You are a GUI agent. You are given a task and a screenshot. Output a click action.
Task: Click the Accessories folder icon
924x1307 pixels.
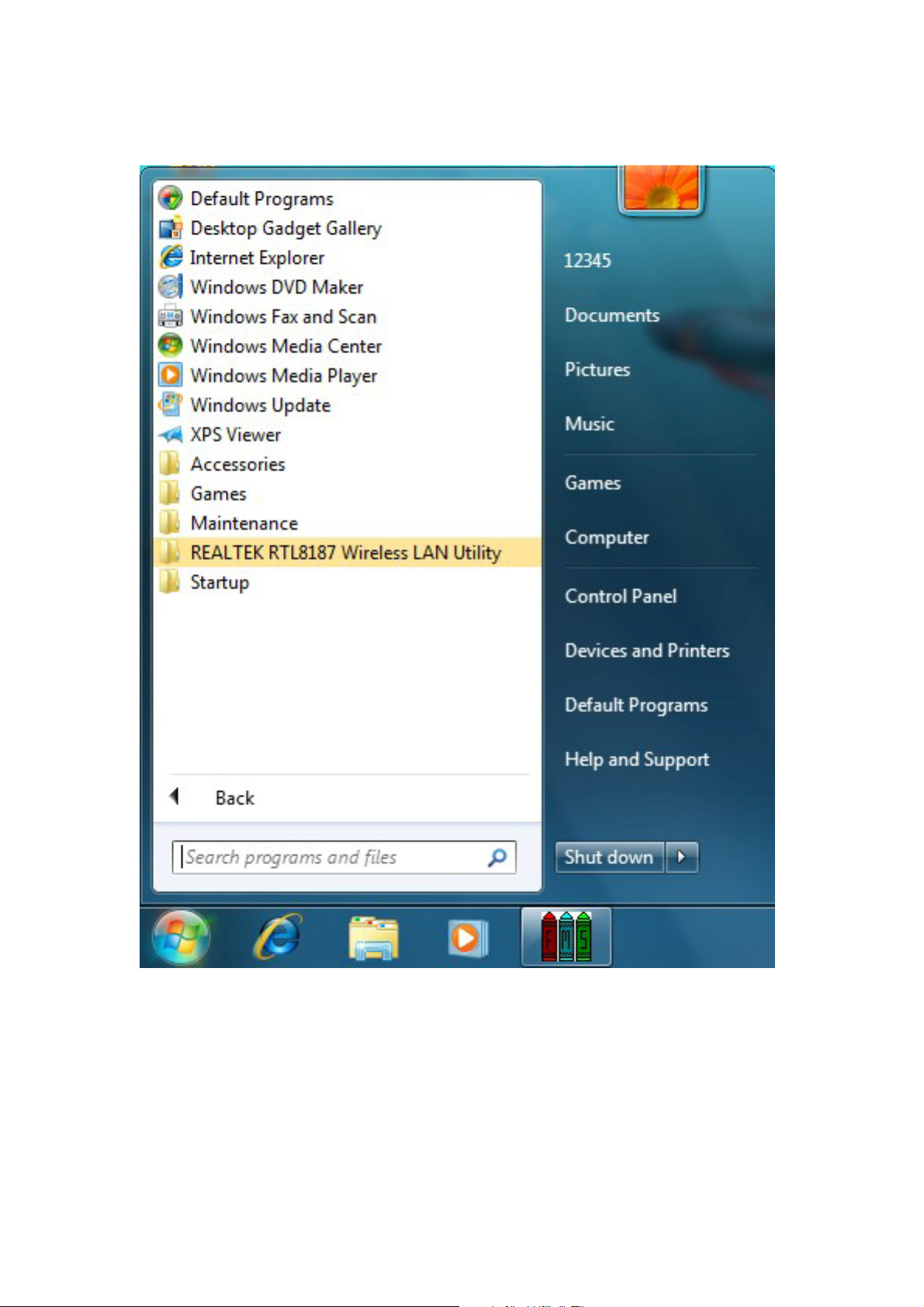click(x=170, y=464)
